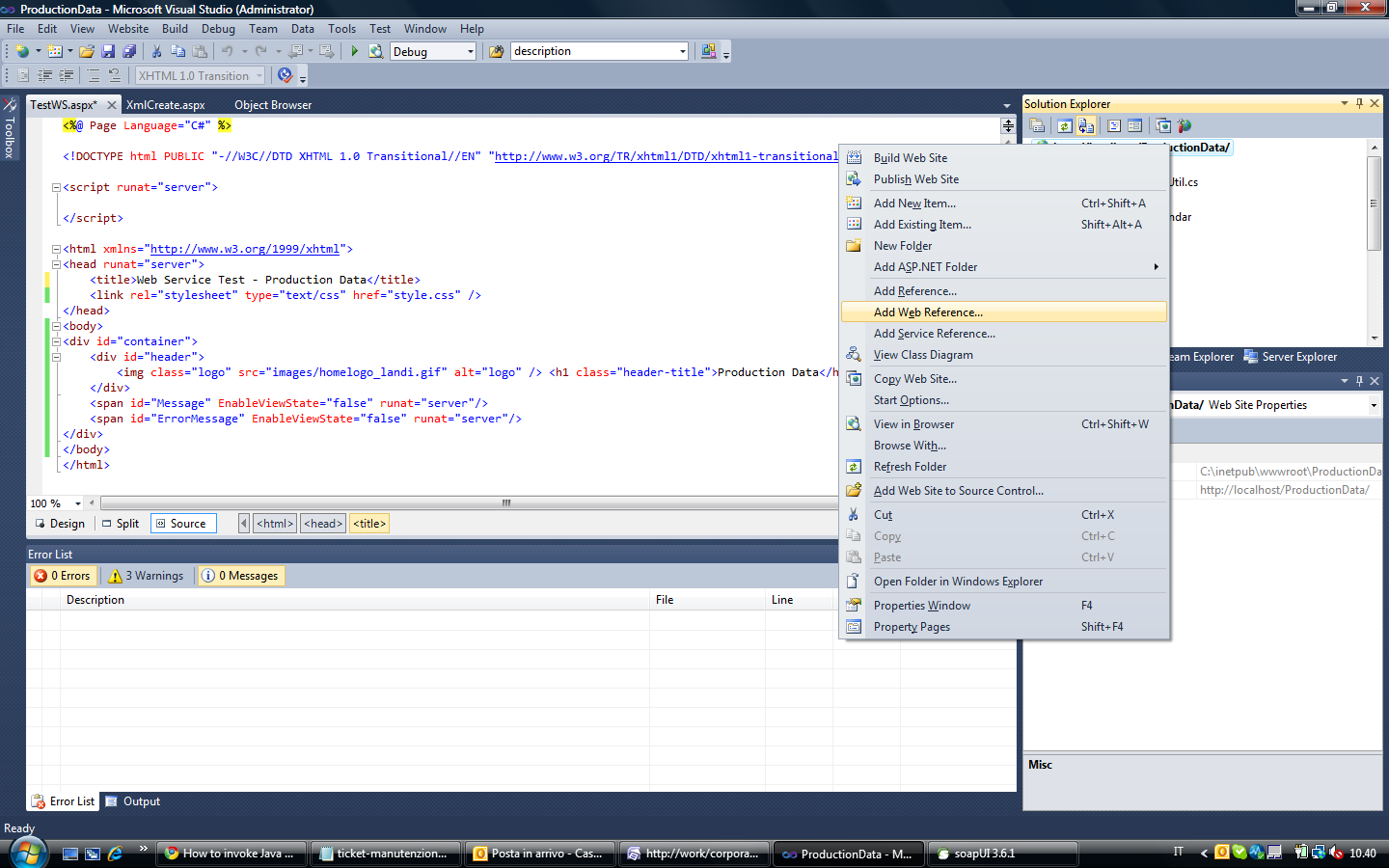Click the Cut scissors icon in the main toolbar
Screen dimensions: 1389x868
(x=156, y=51)
